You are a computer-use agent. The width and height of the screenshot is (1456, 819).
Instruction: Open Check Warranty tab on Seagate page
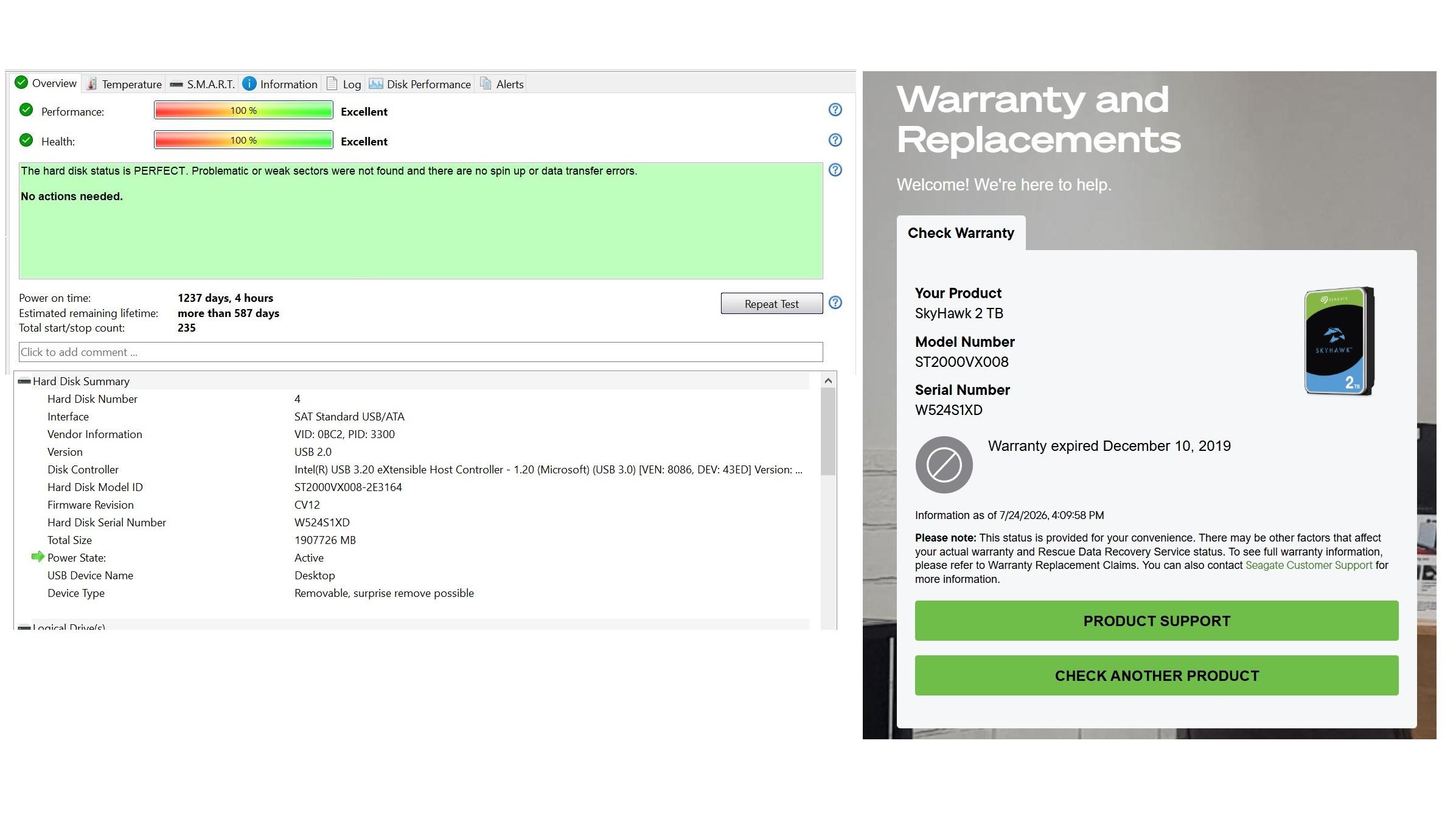(961, 233)
